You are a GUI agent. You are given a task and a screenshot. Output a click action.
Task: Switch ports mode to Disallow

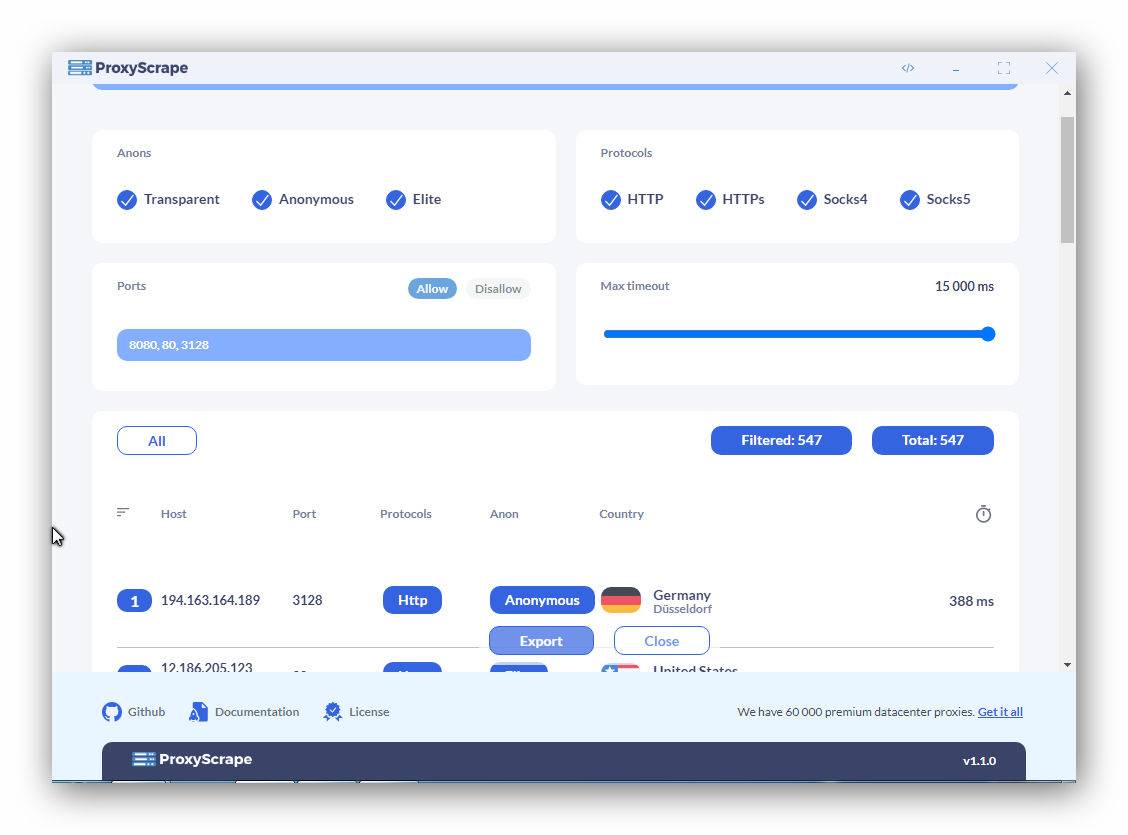tap(498, 288)
